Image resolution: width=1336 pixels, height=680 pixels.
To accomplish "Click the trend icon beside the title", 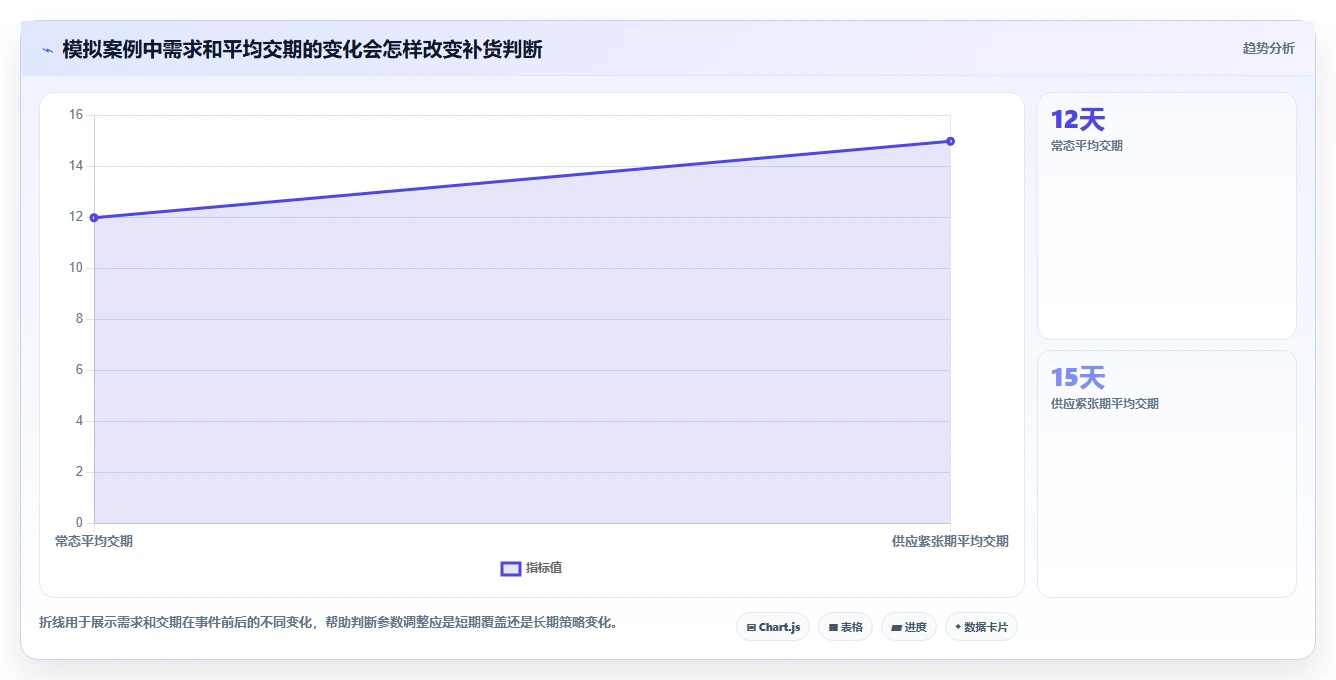I will click(x=47, y=50).
